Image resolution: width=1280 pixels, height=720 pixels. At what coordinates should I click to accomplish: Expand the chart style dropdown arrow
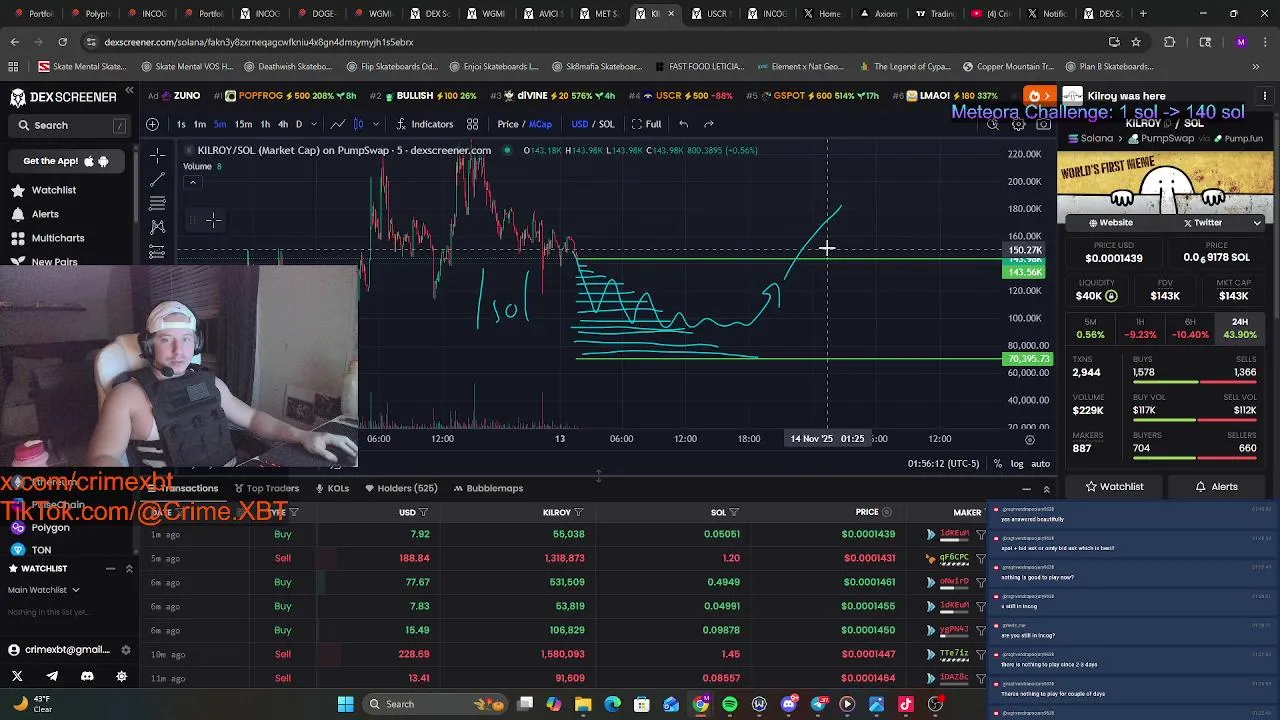376,124
